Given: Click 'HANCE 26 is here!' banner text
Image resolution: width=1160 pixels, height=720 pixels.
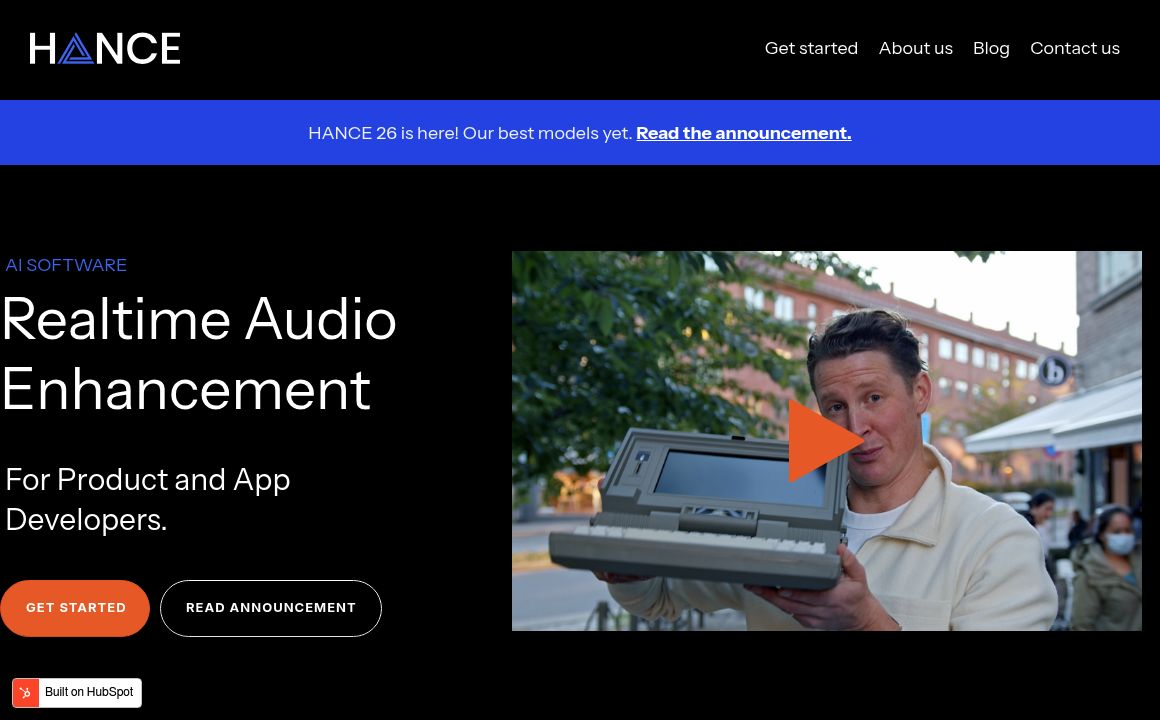Looking at the screenshot, I should click(x=470, y=133).
